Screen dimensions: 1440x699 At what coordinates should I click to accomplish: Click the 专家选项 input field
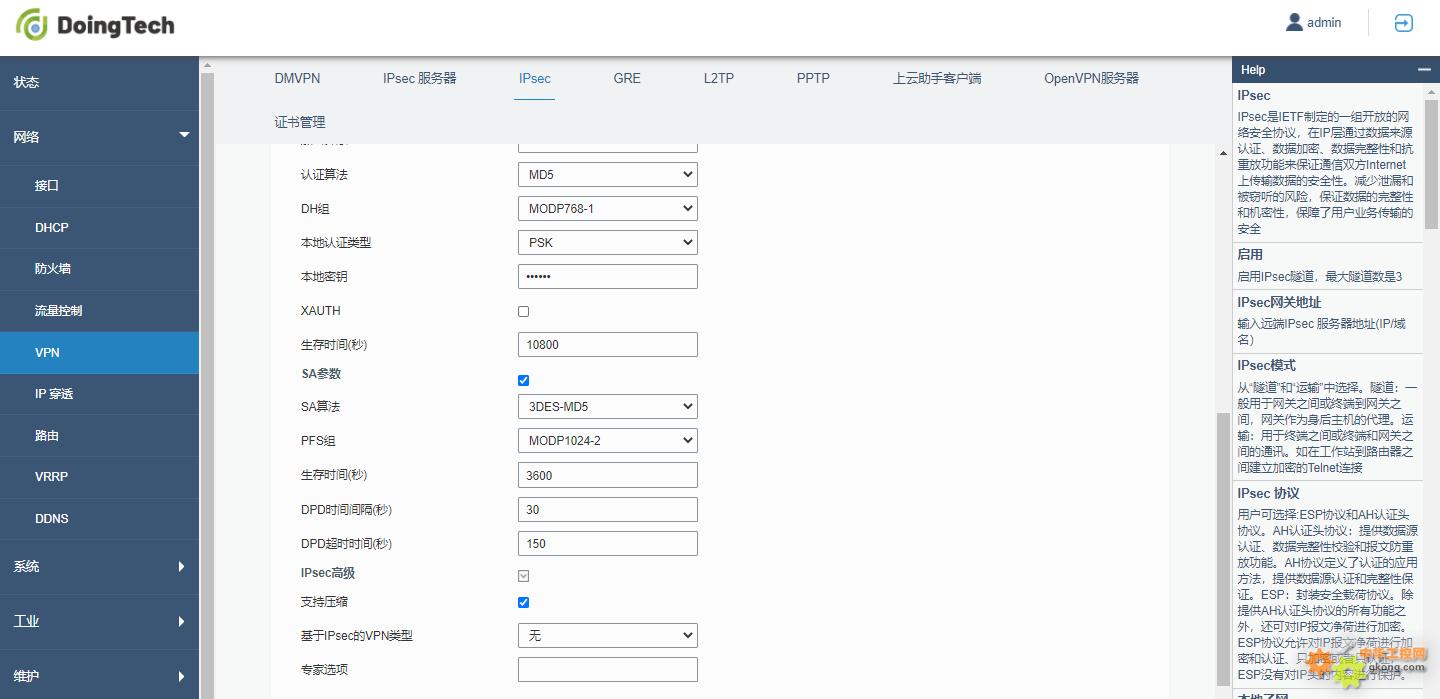[x=608, y=670]
